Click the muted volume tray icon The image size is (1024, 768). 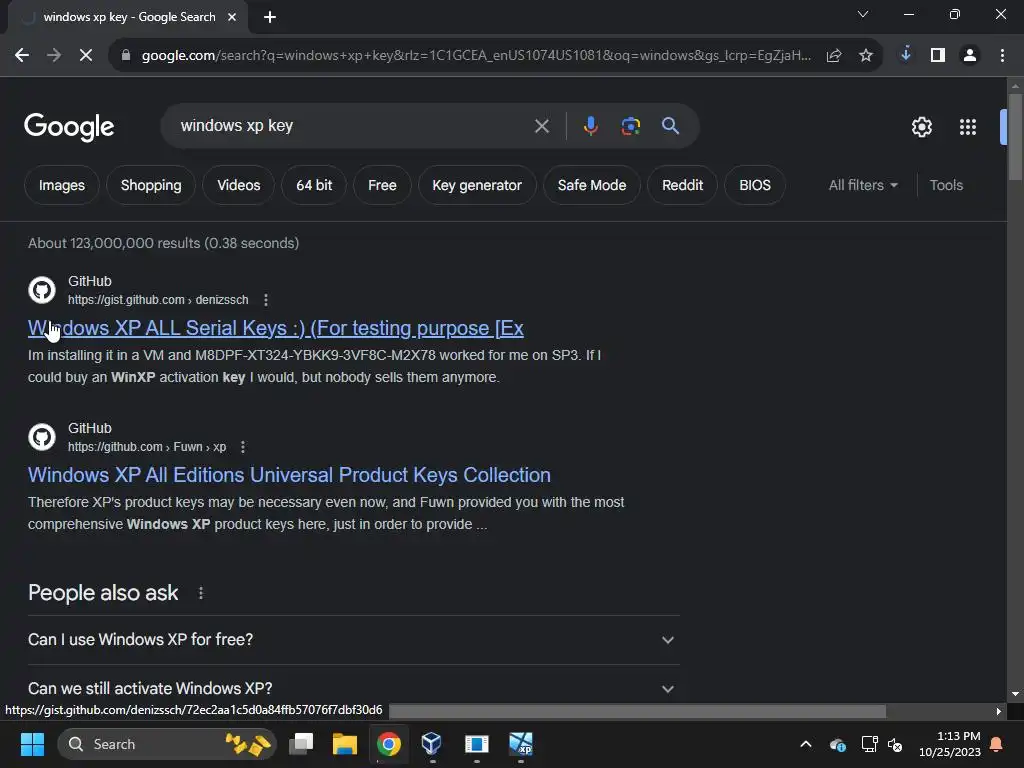click(x=895, y=744)
